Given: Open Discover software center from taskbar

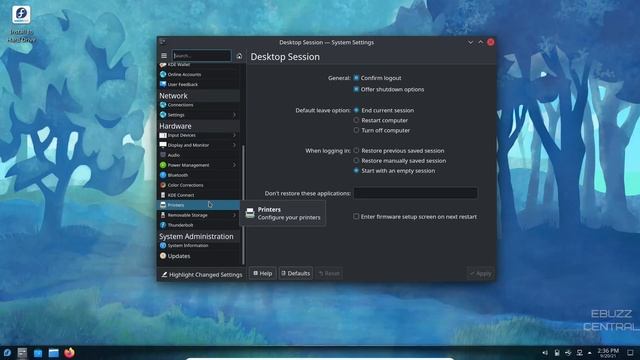Looking at the screenshot, I should (x=38, y=353).
